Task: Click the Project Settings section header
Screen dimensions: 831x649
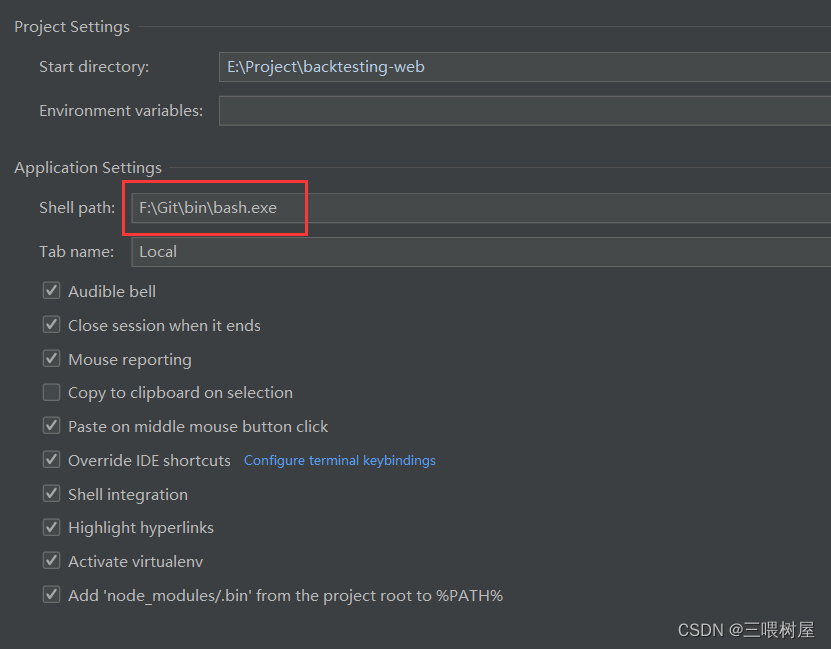Action: pos(72,27)
